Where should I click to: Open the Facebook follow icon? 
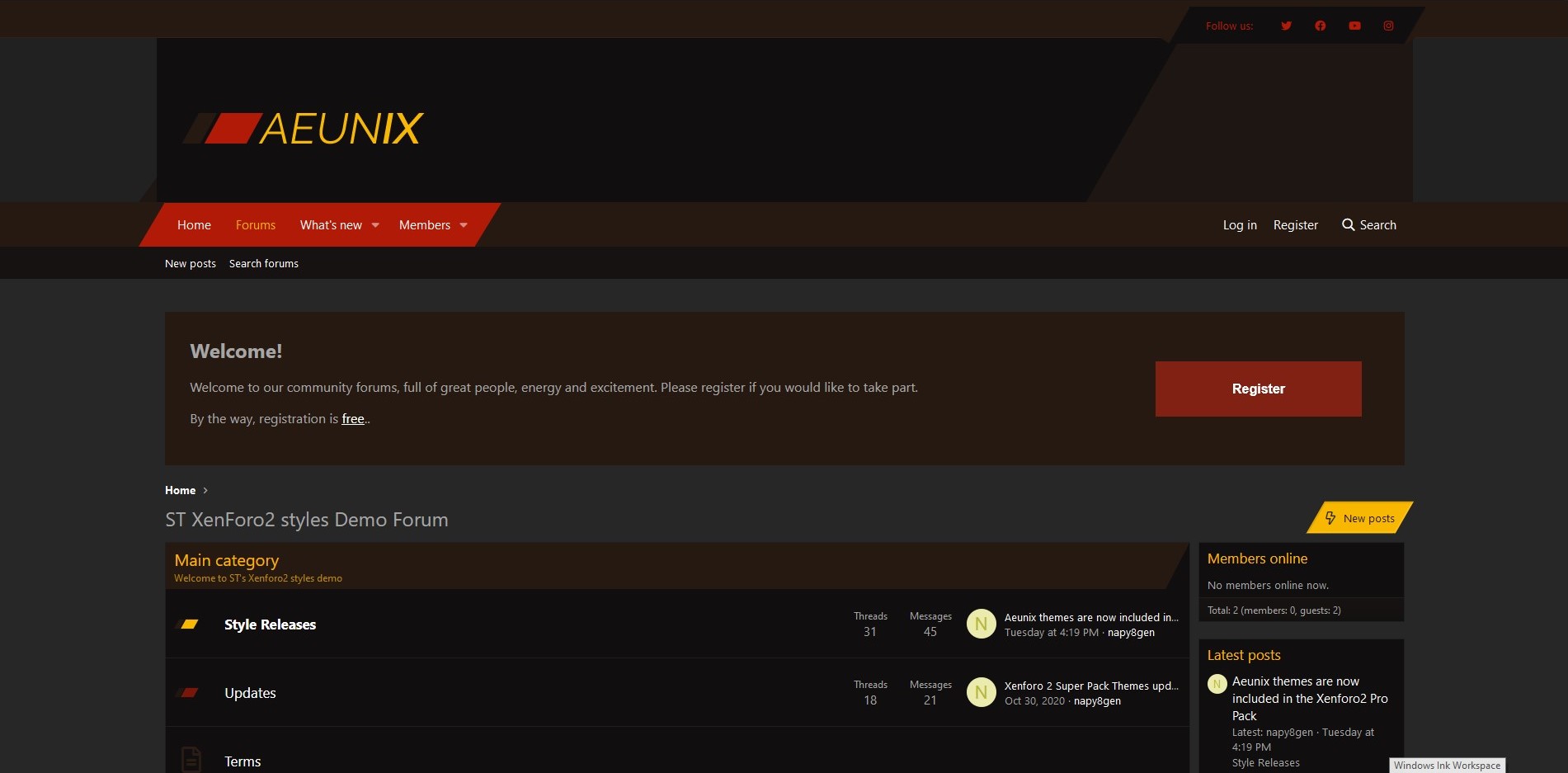(x=1321, y=26)
